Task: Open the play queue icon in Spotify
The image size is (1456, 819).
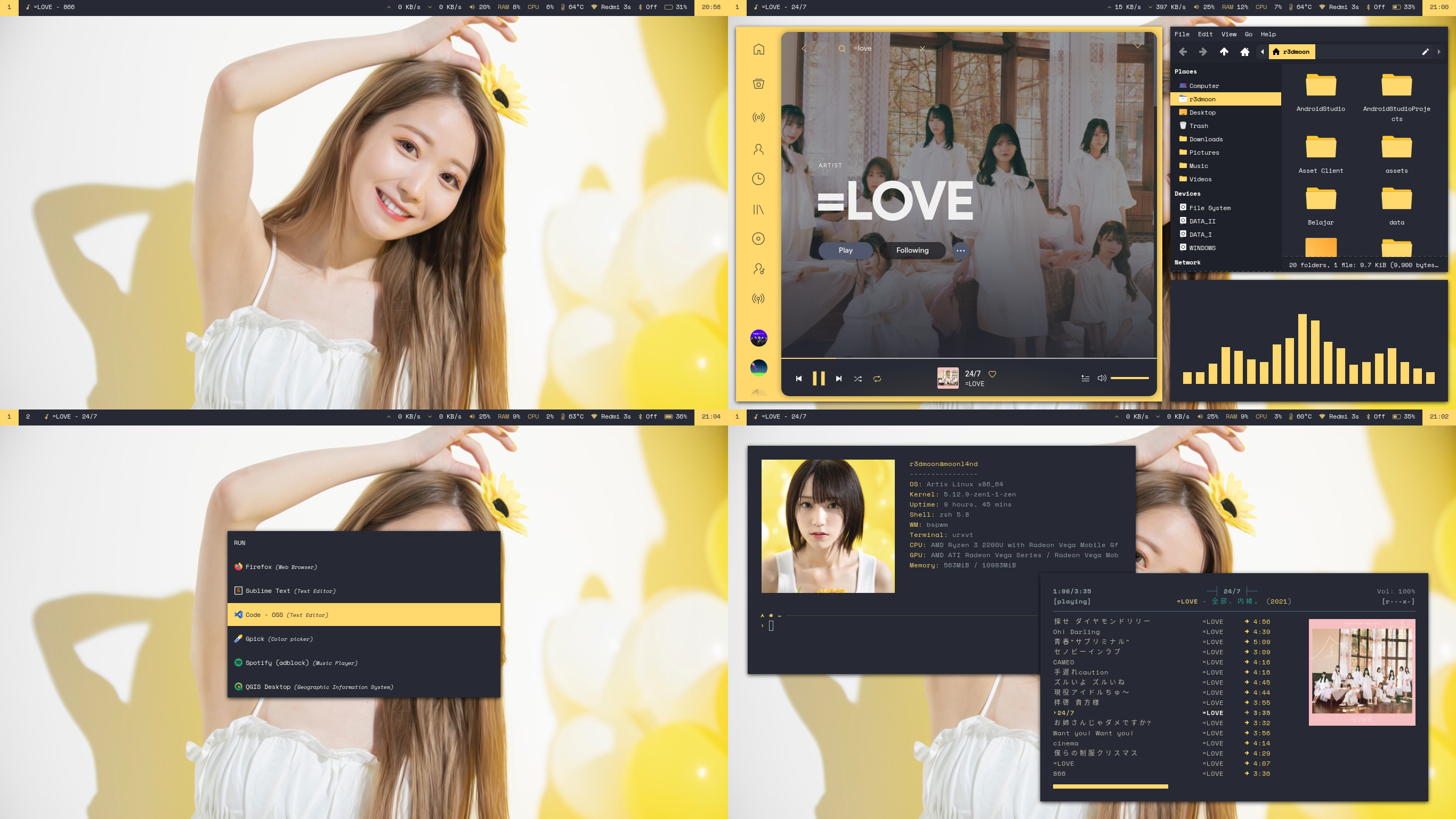Action: coord(1085,379)
